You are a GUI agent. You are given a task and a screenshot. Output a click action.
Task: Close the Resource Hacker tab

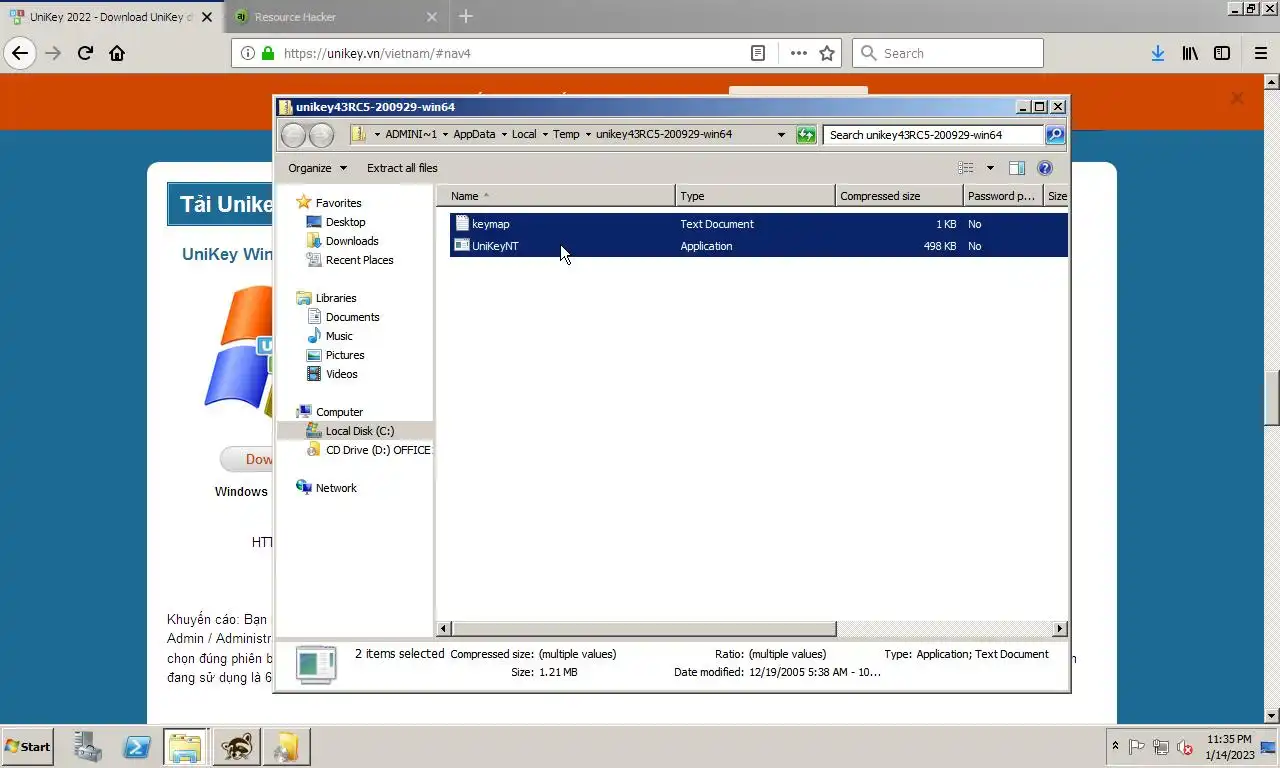pos(432,17)
